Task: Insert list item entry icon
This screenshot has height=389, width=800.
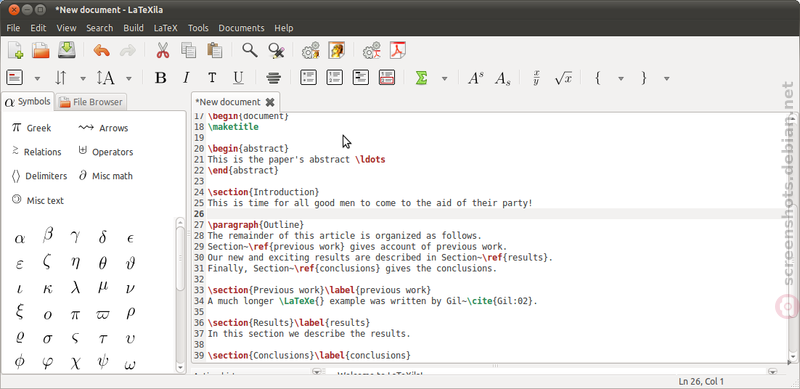Action: [x=387, y=78]
